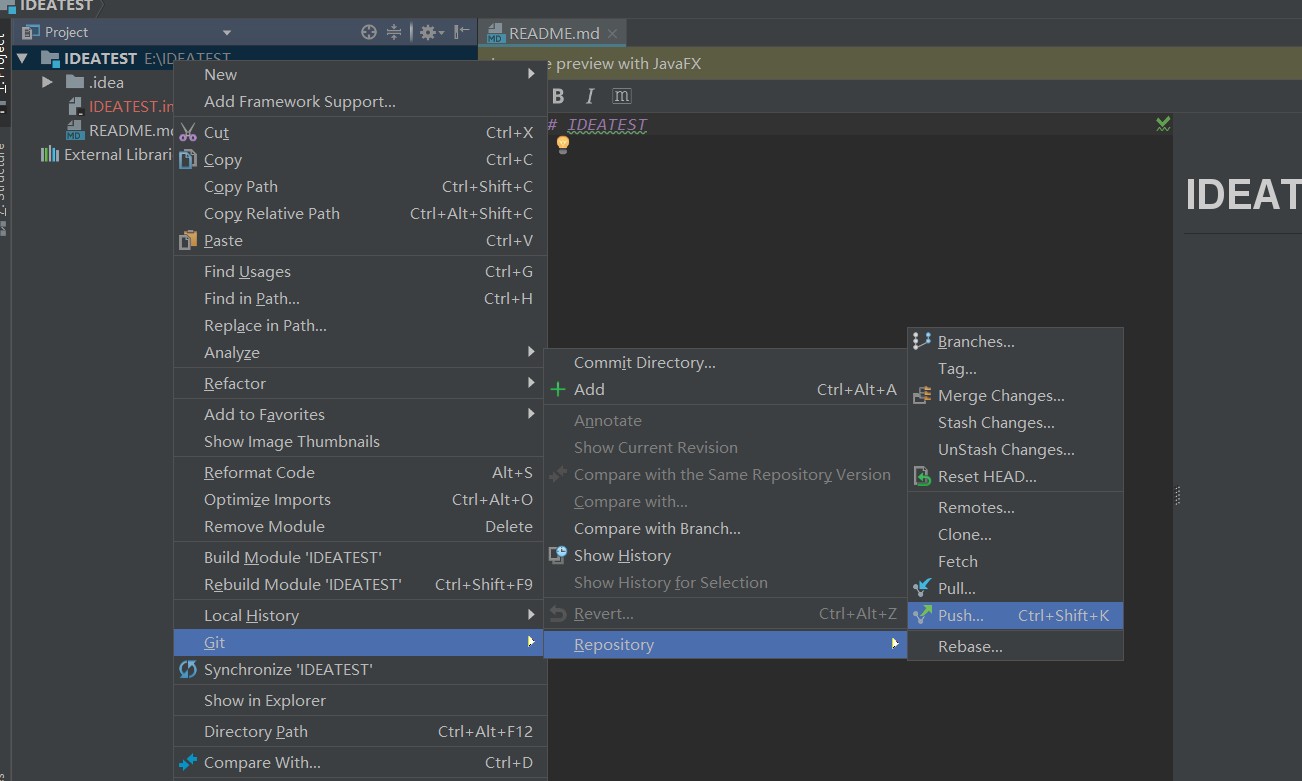Choose Stash Changes
Viewport: 1302px width, 781px height.
(1016, 422)
